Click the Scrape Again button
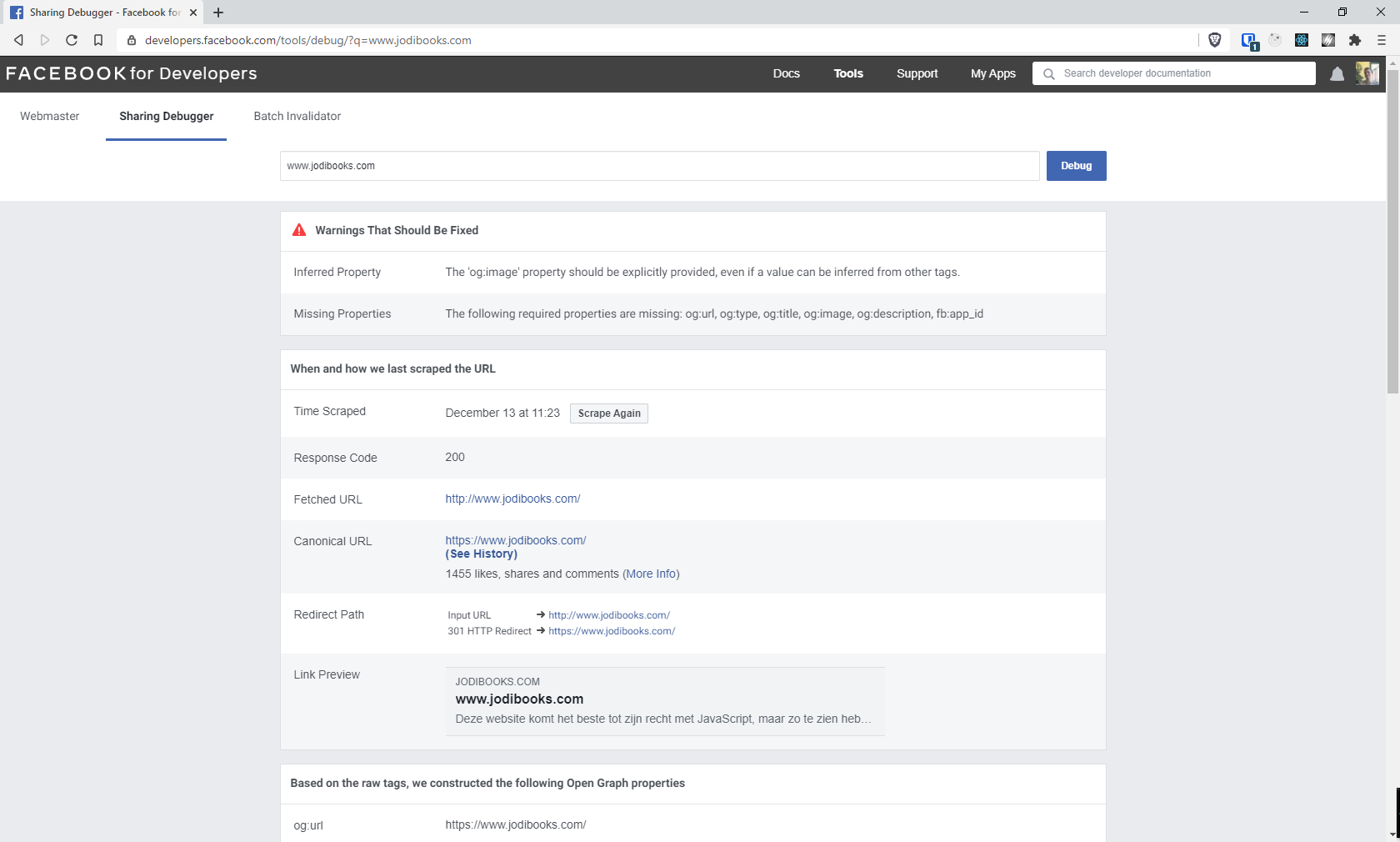This screenshot has height=842, width=1400. coord(609,413)
